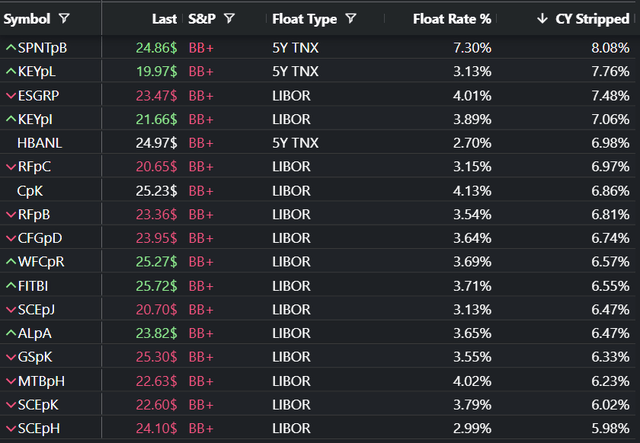The height and width of the screenshot is (443, 640).
Task: Sort by the Symbol column header
Action: [x=27, y=19]
